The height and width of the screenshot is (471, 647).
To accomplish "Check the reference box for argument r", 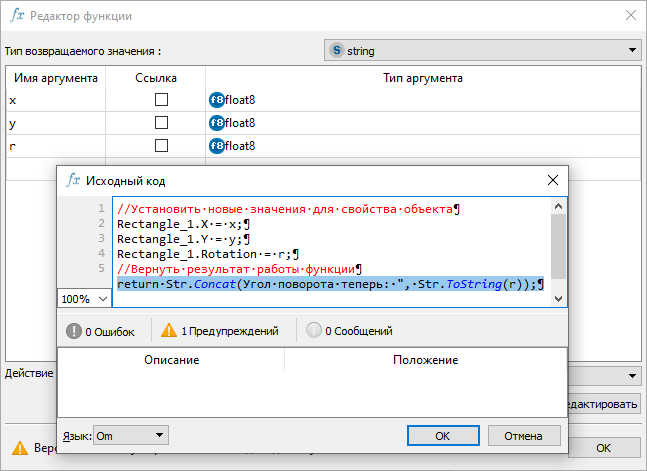I will (161, 146).
